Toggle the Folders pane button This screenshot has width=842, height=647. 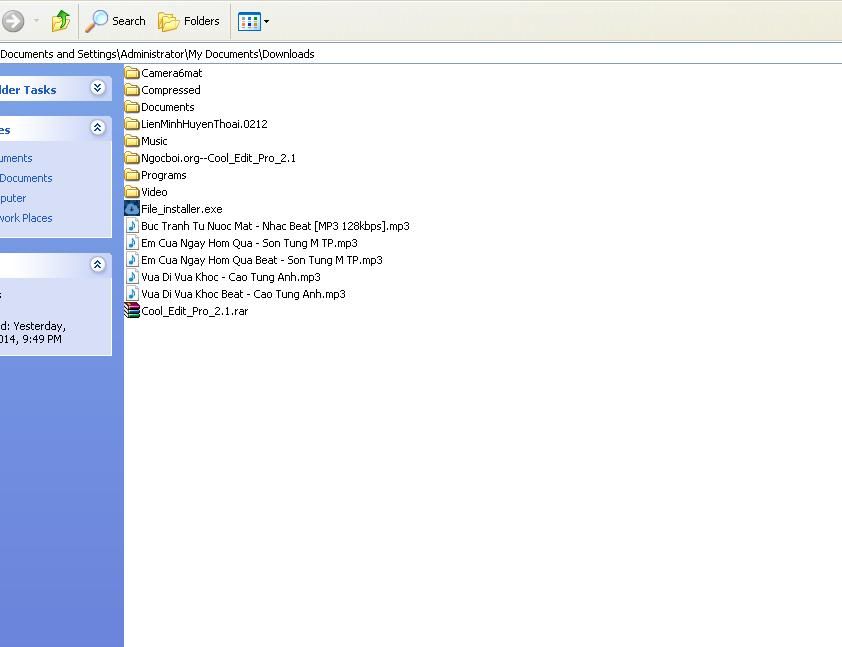(189, 21)
